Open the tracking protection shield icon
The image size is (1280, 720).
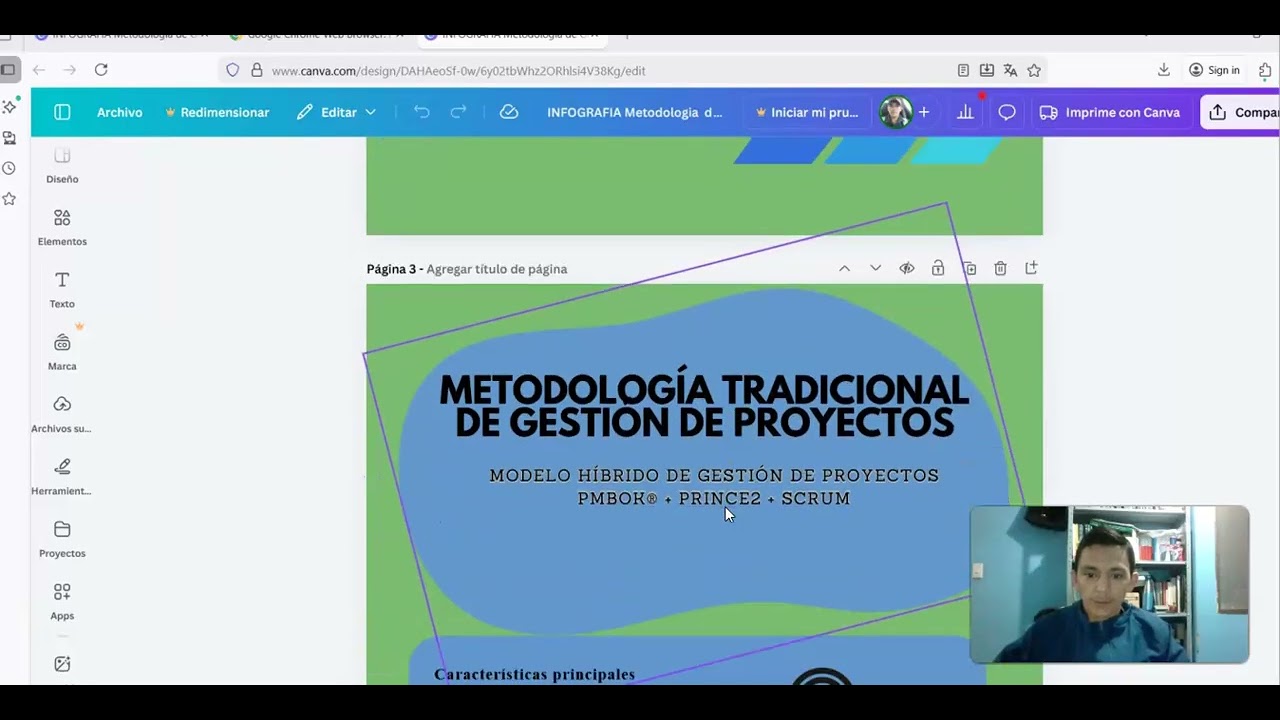(x=232, y=70)
